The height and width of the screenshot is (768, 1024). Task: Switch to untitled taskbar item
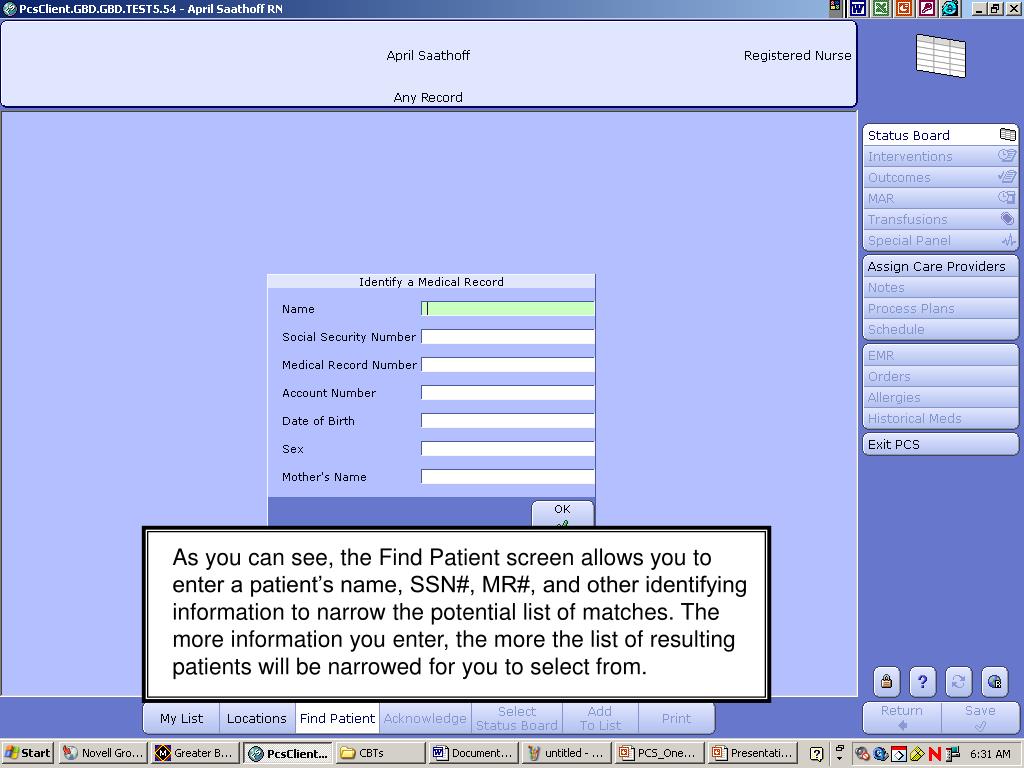pos(566,753)
